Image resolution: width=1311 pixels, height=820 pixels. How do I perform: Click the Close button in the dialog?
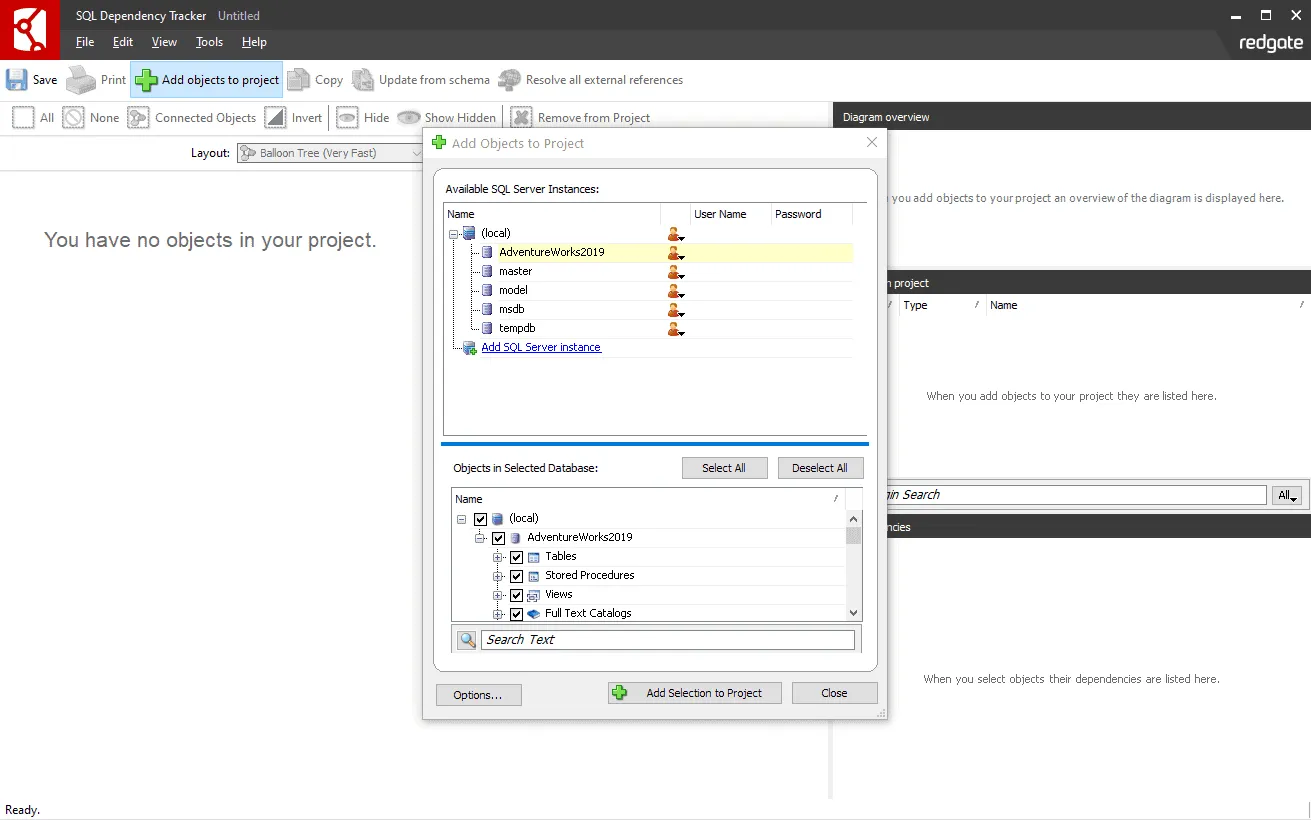(x=834, y=693)
